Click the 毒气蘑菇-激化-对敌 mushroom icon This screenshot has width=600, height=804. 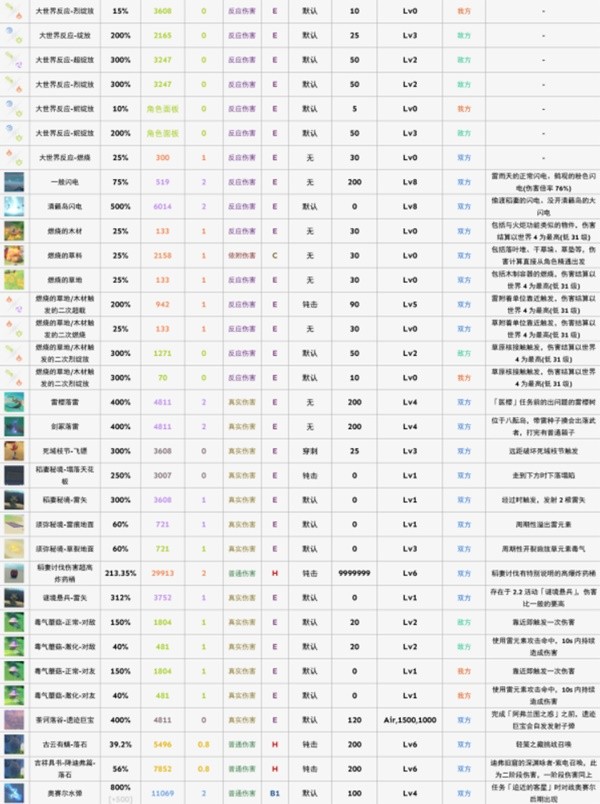pyautogui.click(x=14, y=647)
